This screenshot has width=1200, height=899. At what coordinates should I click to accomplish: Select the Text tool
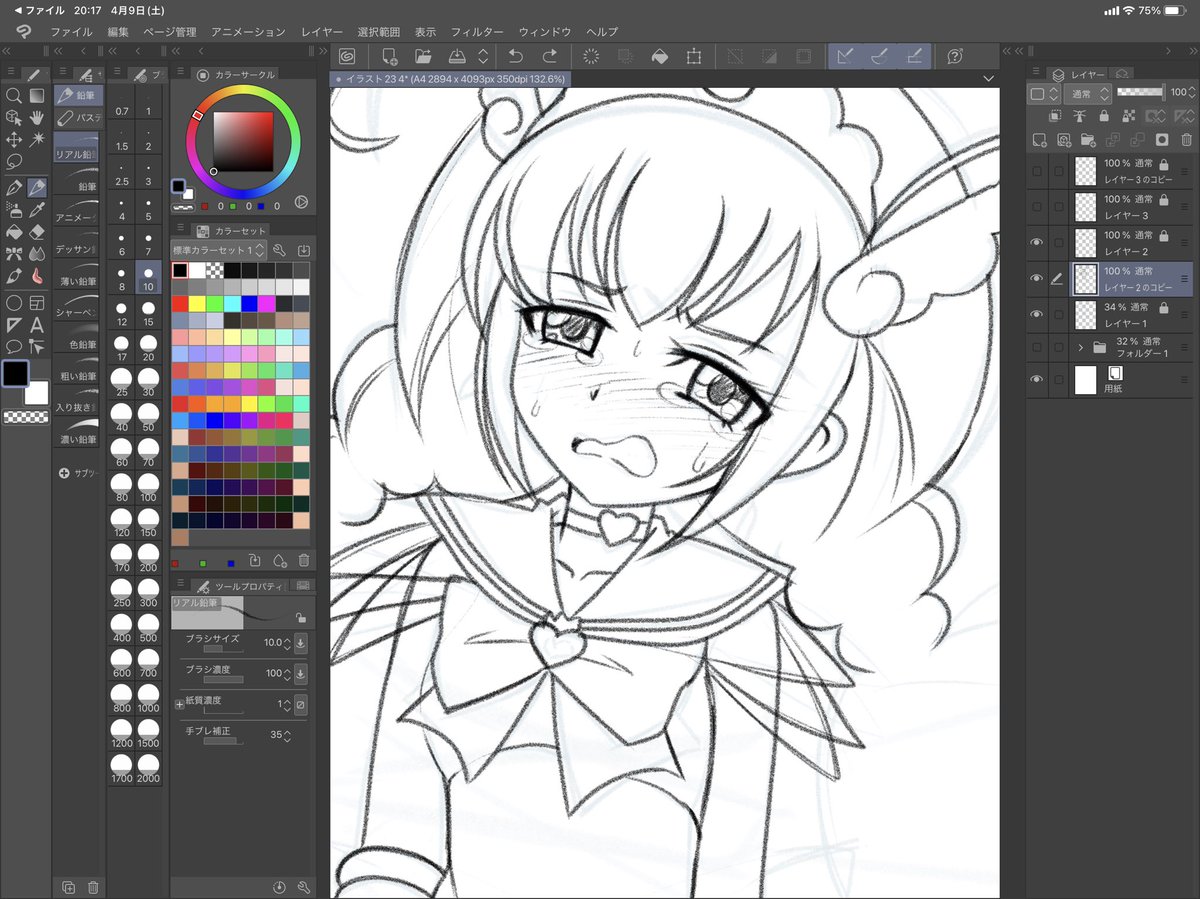click(x=37, y=325)
